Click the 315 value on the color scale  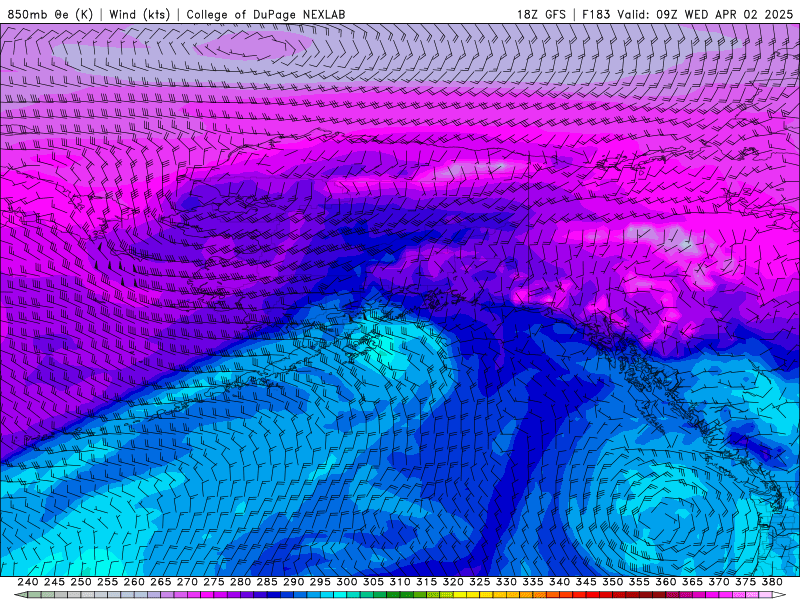[426, 582]
